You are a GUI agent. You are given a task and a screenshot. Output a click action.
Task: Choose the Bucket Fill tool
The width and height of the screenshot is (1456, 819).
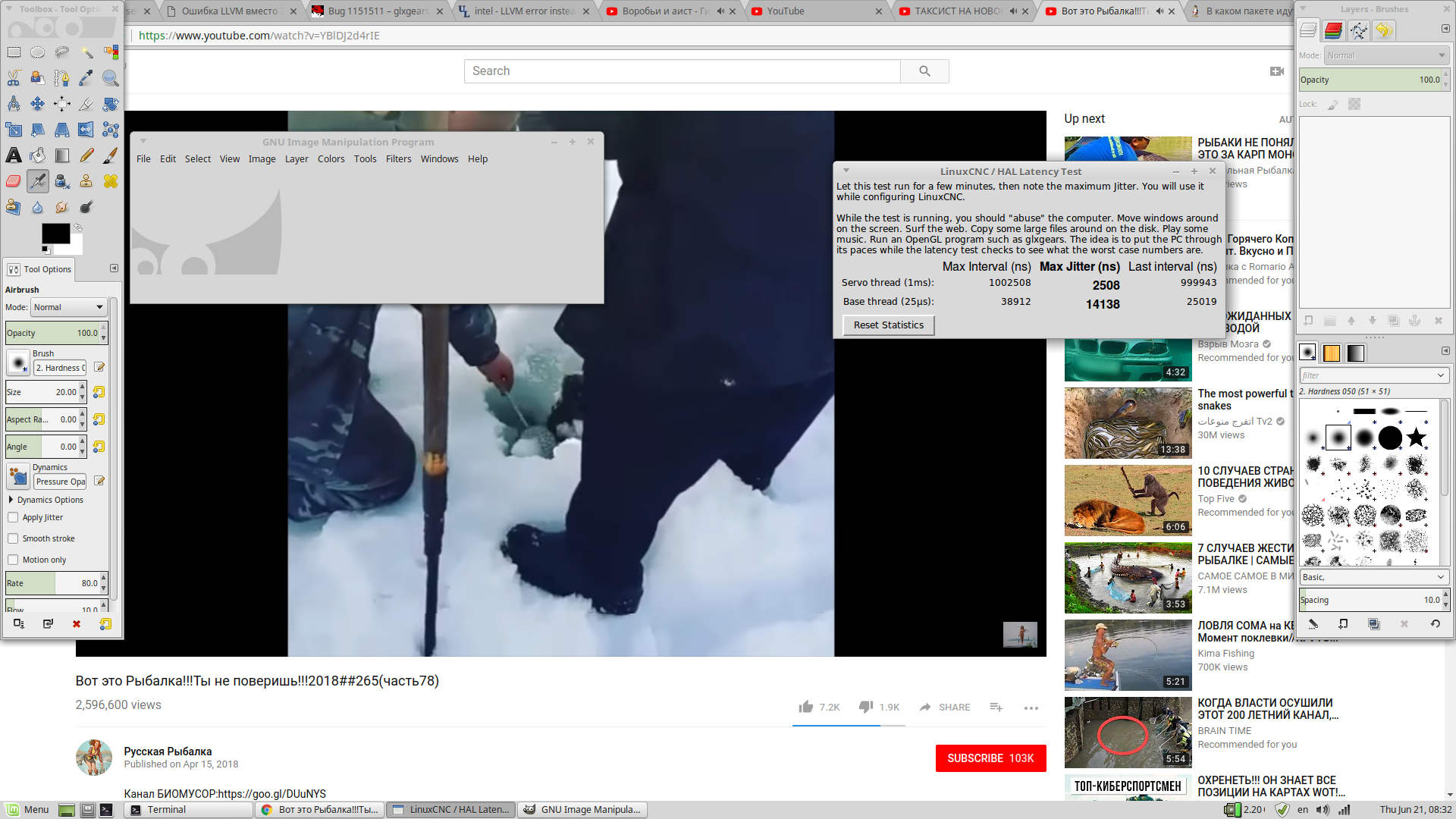point(38,155)
